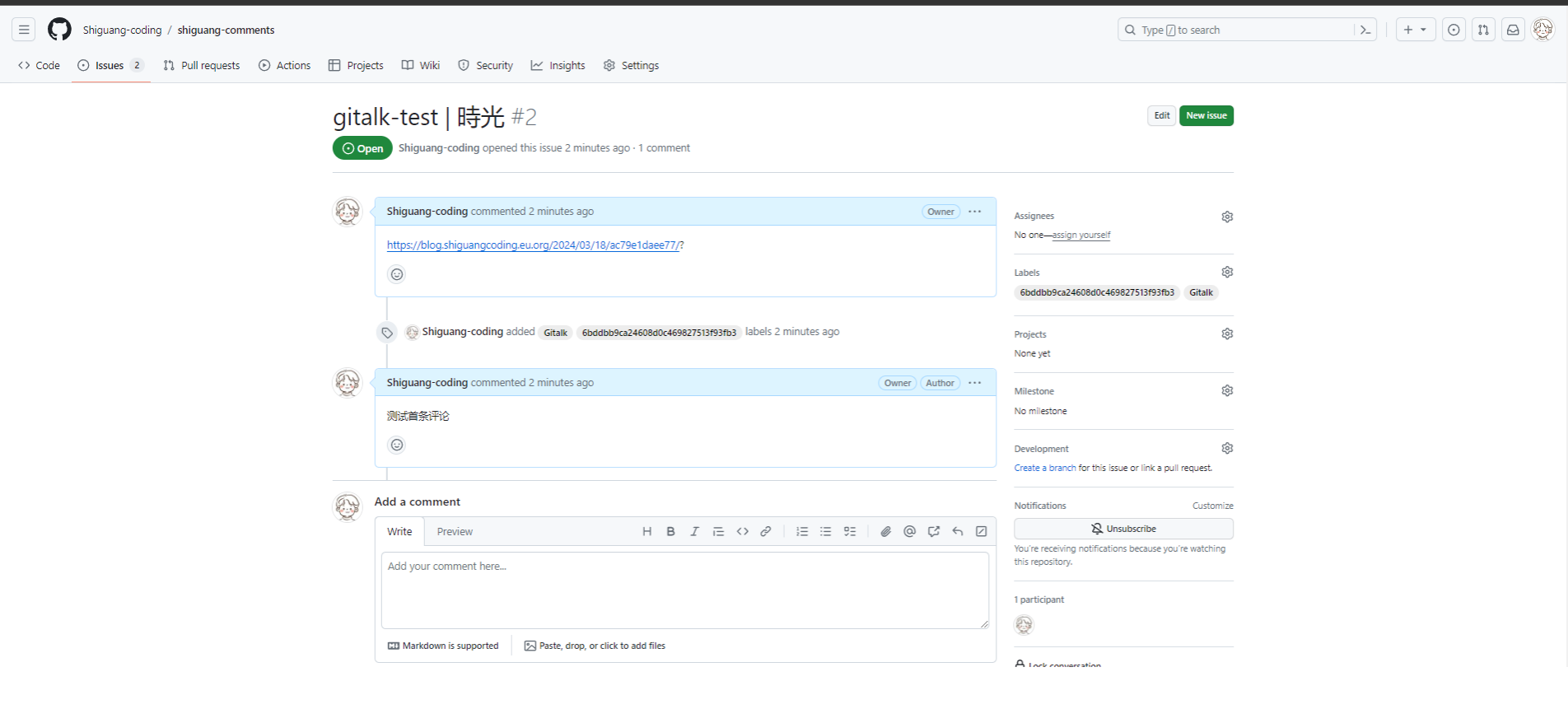Apply bold formatting in comment editor
This screenshot has height=709, width=1568.
[671, 532]
